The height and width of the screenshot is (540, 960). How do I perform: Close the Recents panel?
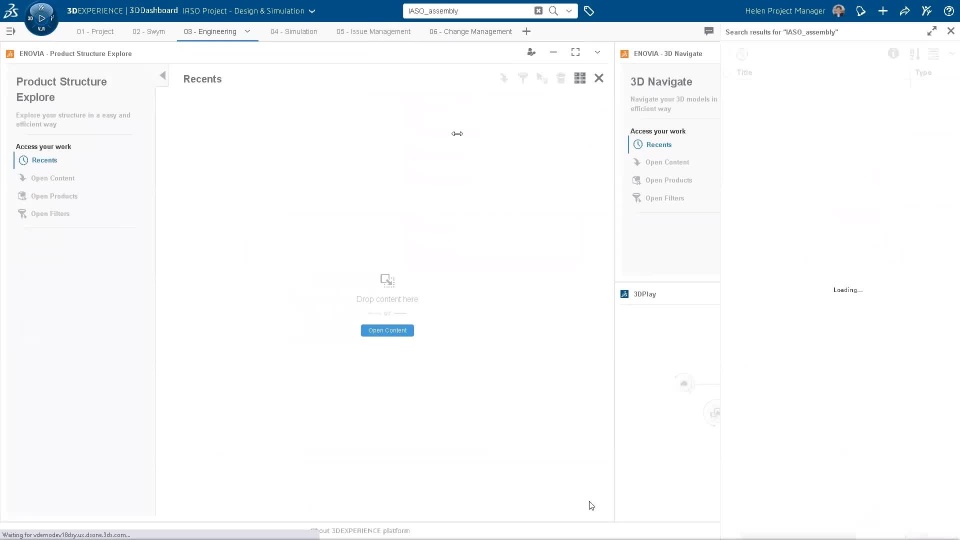pyautogui.click(x=599, y=78)
